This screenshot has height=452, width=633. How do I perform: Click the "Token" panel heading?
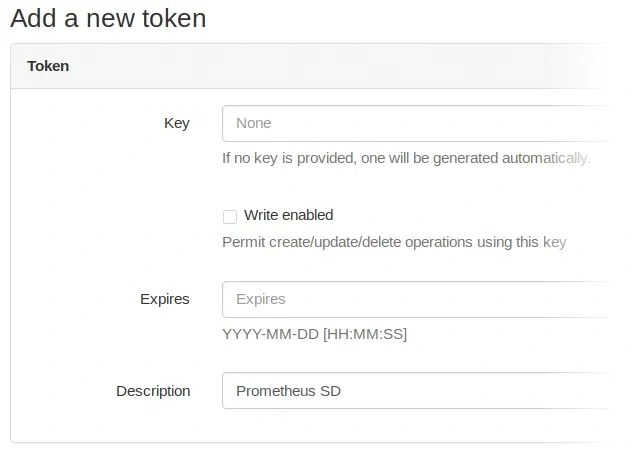[x=48, y=66]
